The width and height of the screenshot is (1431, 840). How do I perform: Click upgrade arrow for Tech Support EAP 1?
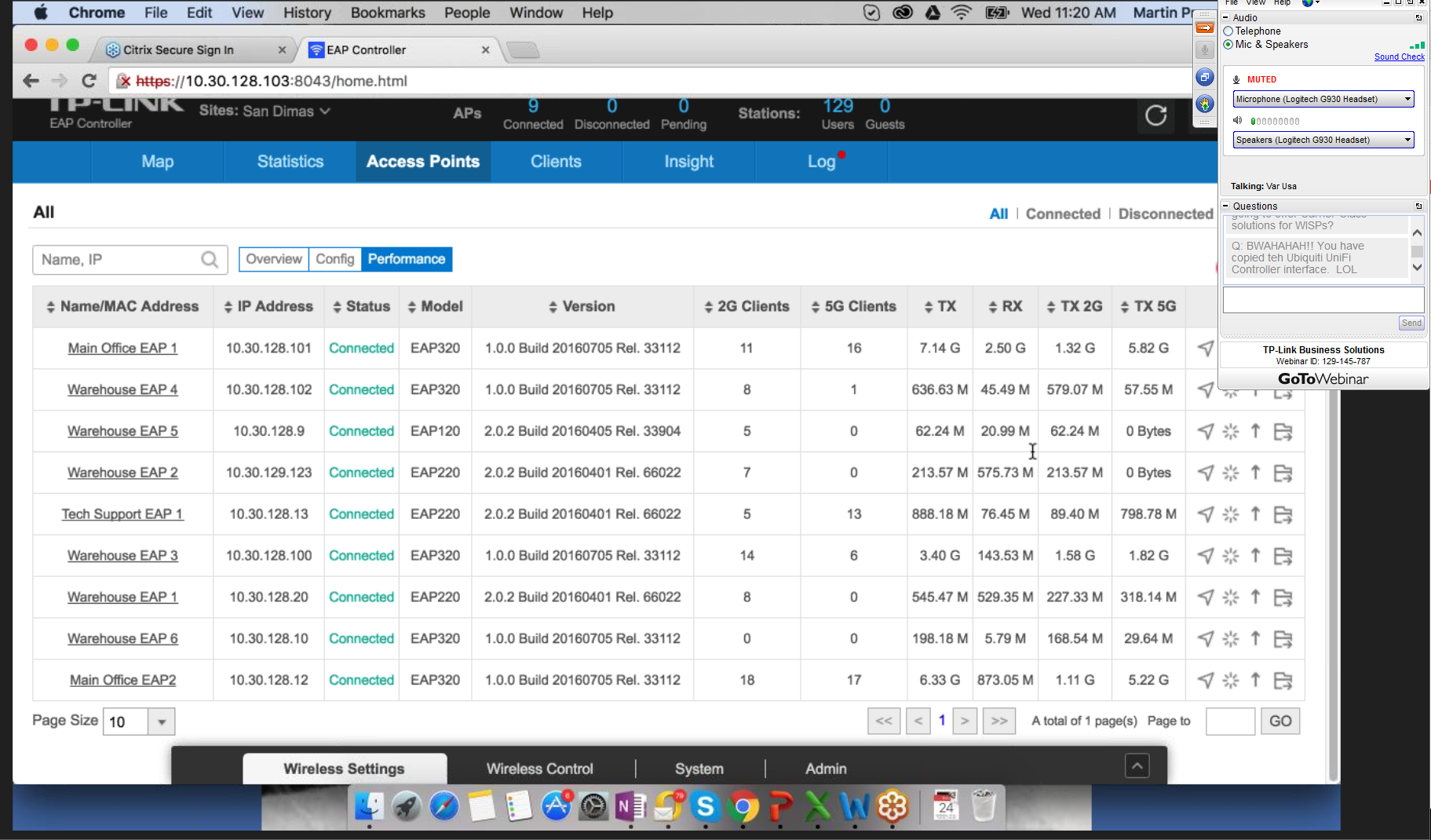[1255, 514]
